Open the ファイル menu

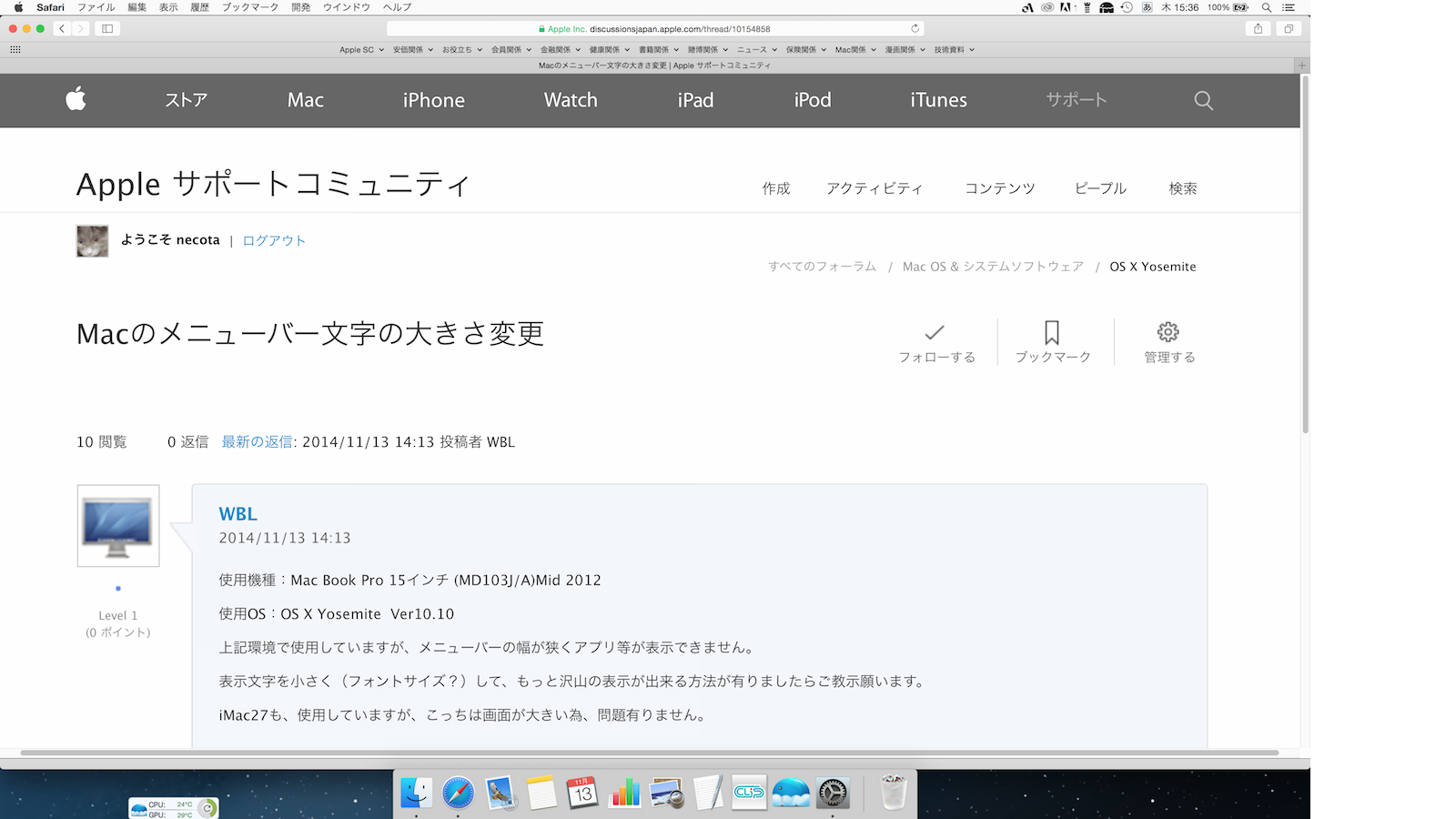96,7
